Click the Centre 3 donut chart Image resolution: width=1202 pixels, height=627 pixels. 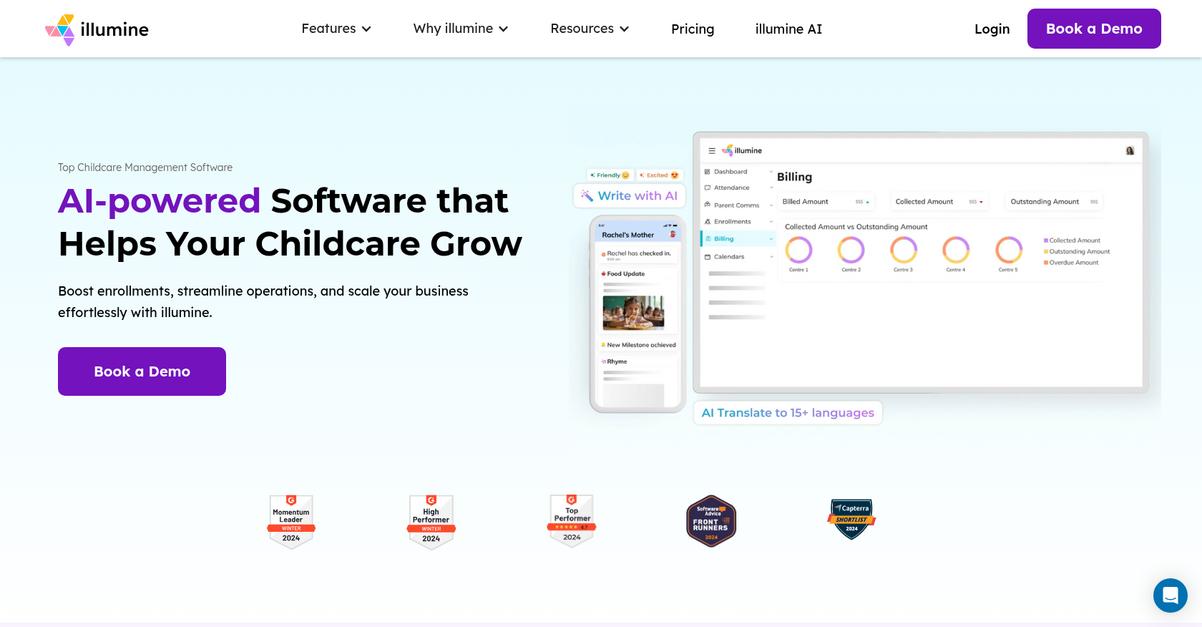click(x=903, y=250)
